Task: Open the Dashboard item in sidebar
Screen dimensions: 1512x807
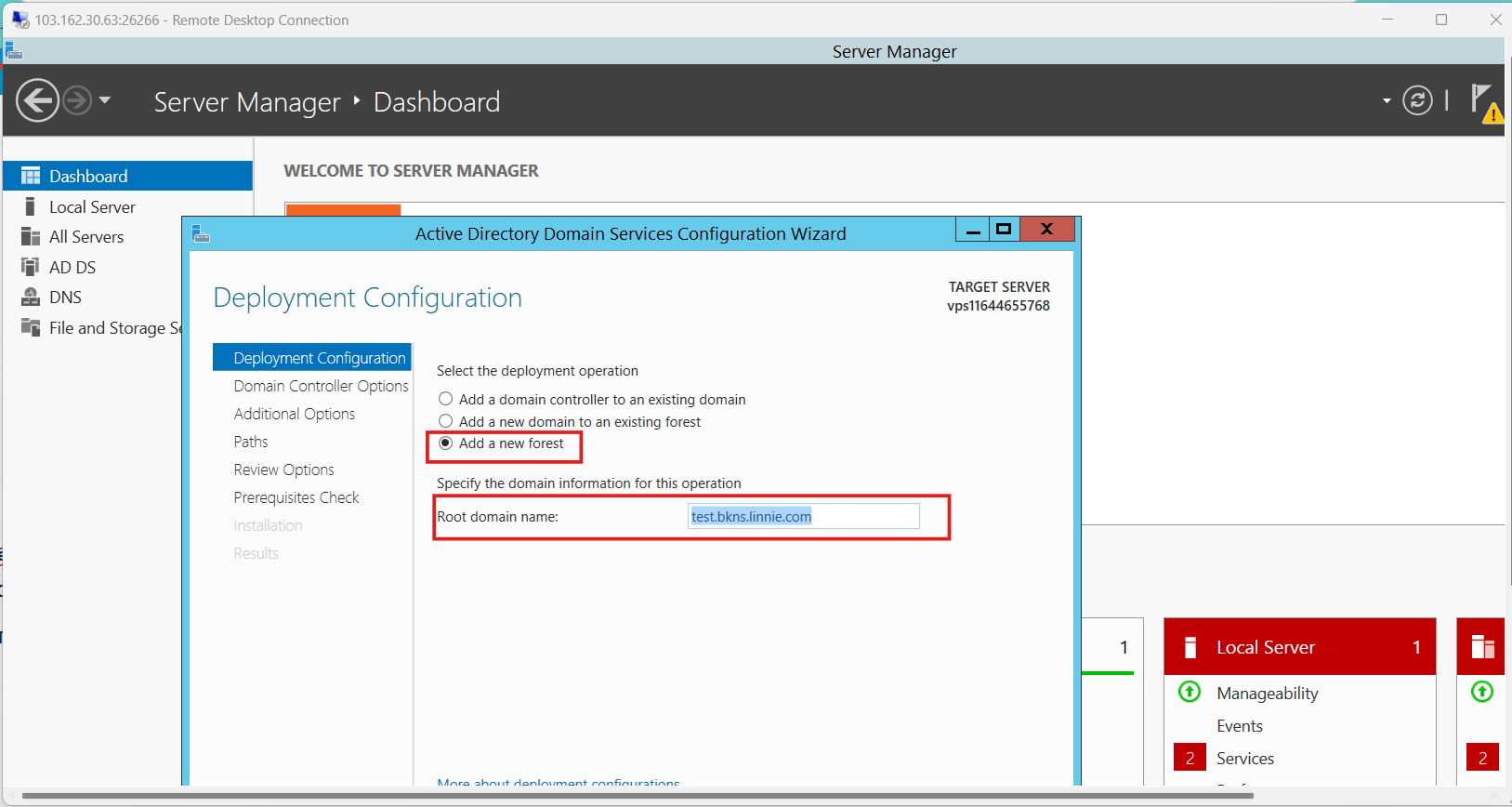Action: (88, 176)
